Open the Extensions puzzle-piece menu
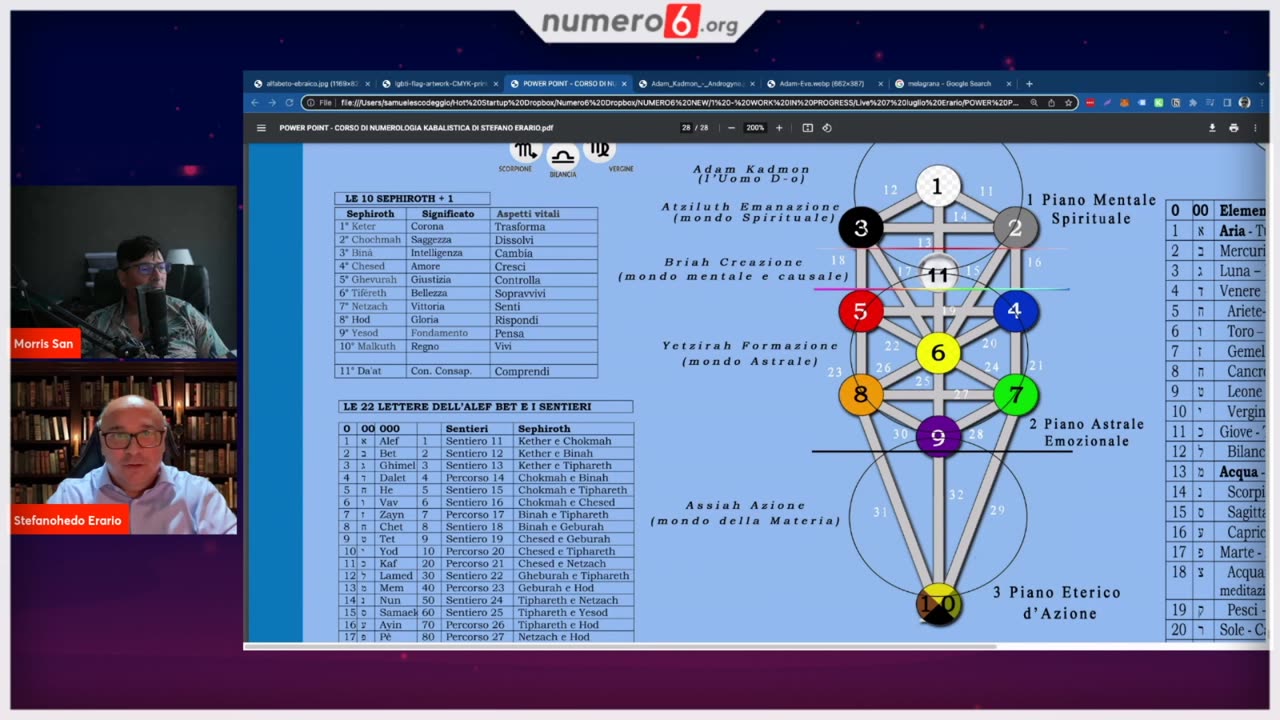Image resolution: width=1280 pixels, height=720 pixels. [1193, 102]
